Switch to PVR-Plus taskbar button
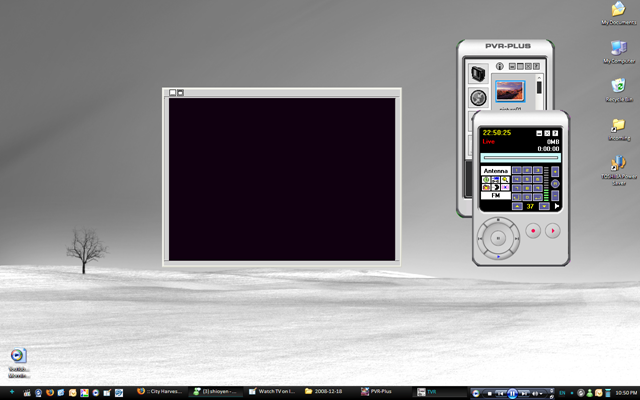This screenshot has width=640, height=400. click(376, 391)
